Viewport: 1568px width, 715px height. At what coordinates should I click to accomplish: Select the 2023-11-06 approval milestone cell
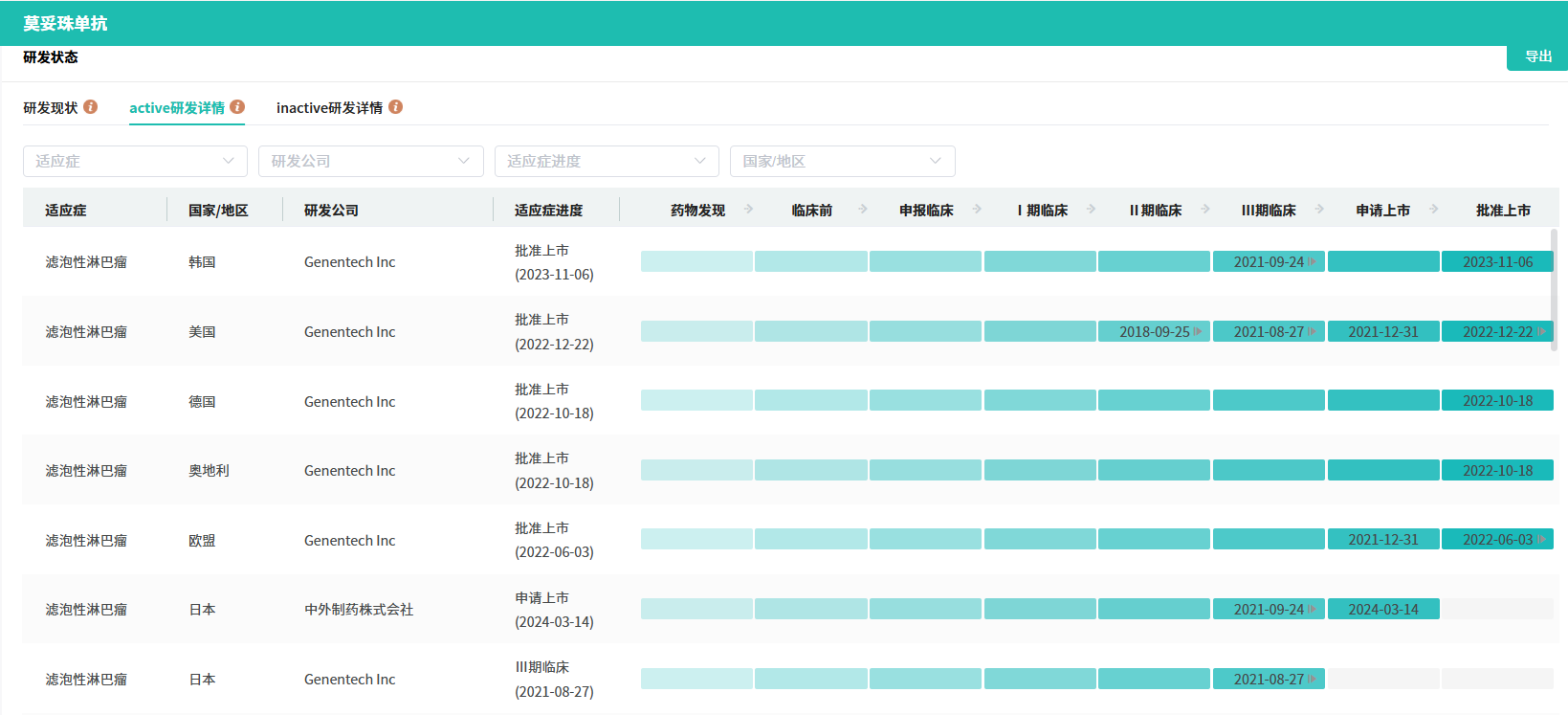pos(1497,262)
